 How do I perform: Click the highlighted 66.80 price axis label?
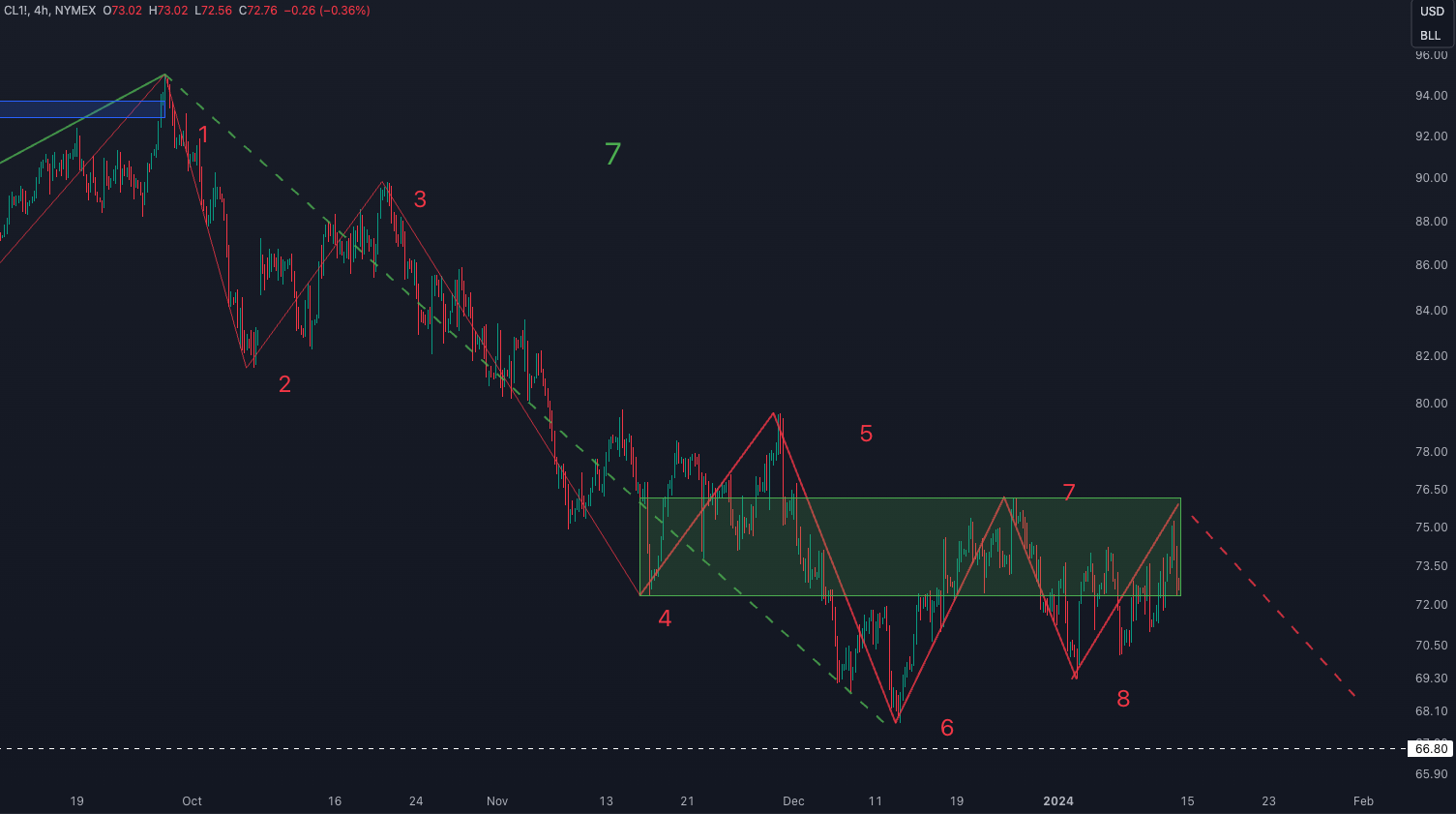click(1431, 748)
